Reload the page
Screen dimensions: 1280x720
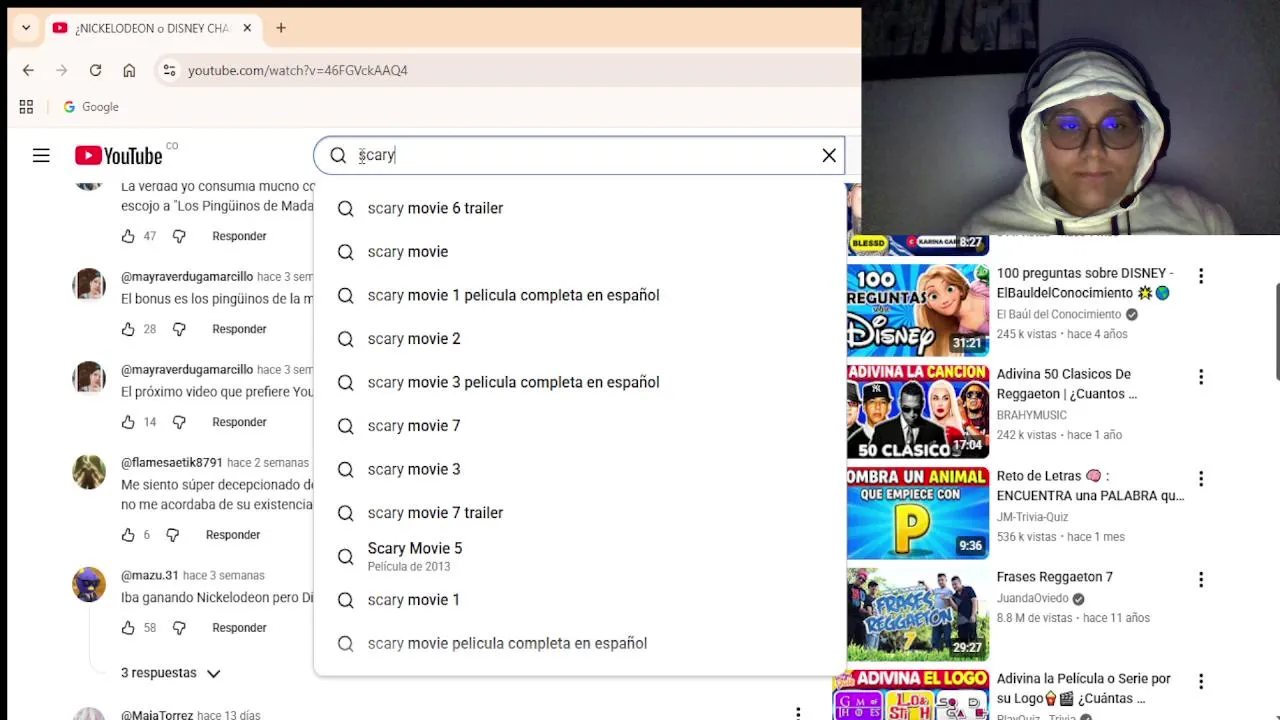tap(95, 70)
